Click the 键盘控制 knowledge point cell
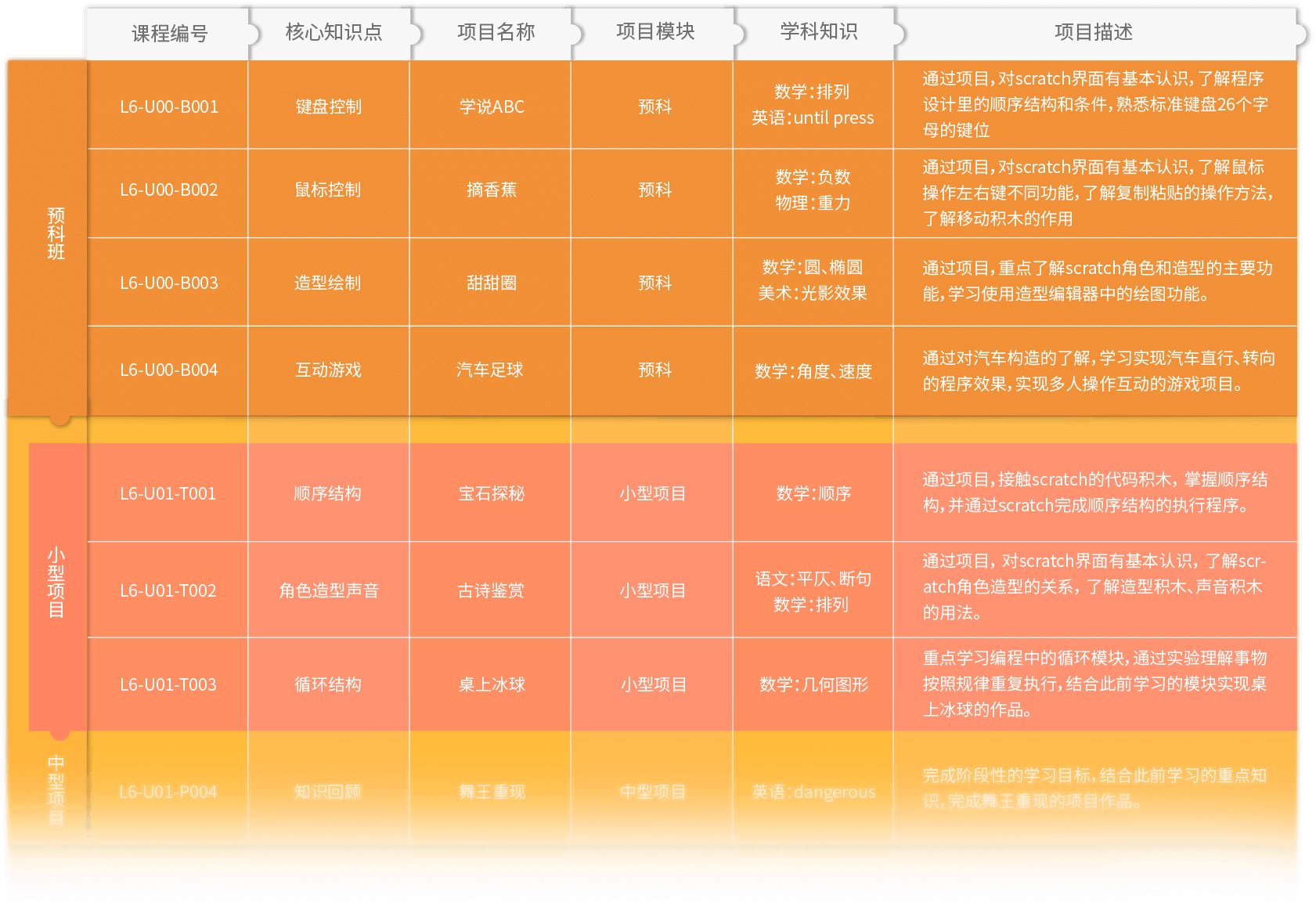The image size is (1316, 906). (x=328, y=106)
